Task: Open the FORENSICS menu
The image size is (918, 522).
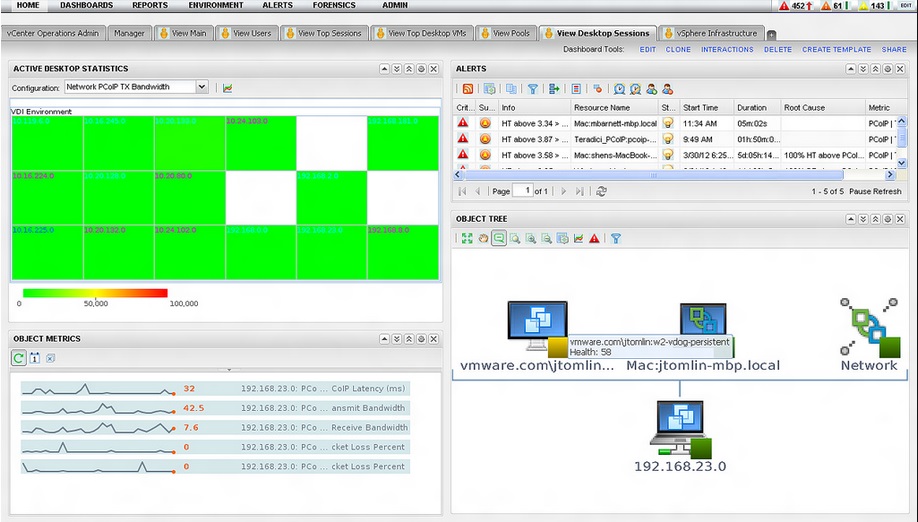Action: [x=334, y=5]
